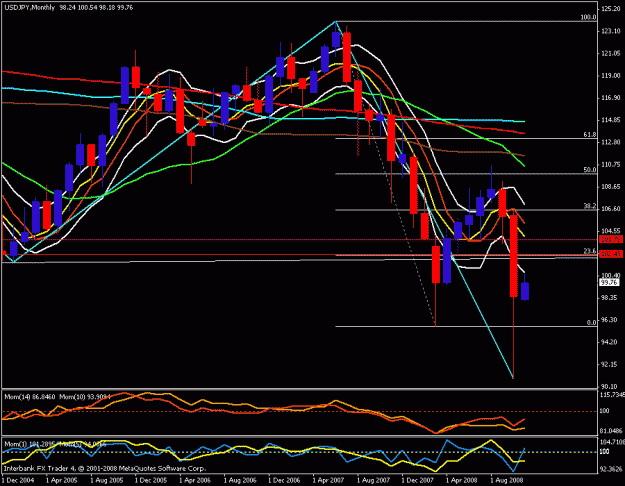This screenshot has height=486, width=625.
Task: Click the 92.15 price axis label
Action: coord(611,364)
